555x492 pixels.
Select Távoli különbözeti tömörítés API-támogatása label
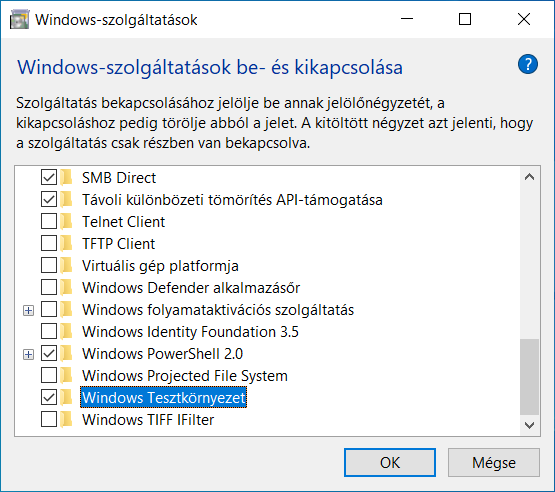click(x=232, y=200)
